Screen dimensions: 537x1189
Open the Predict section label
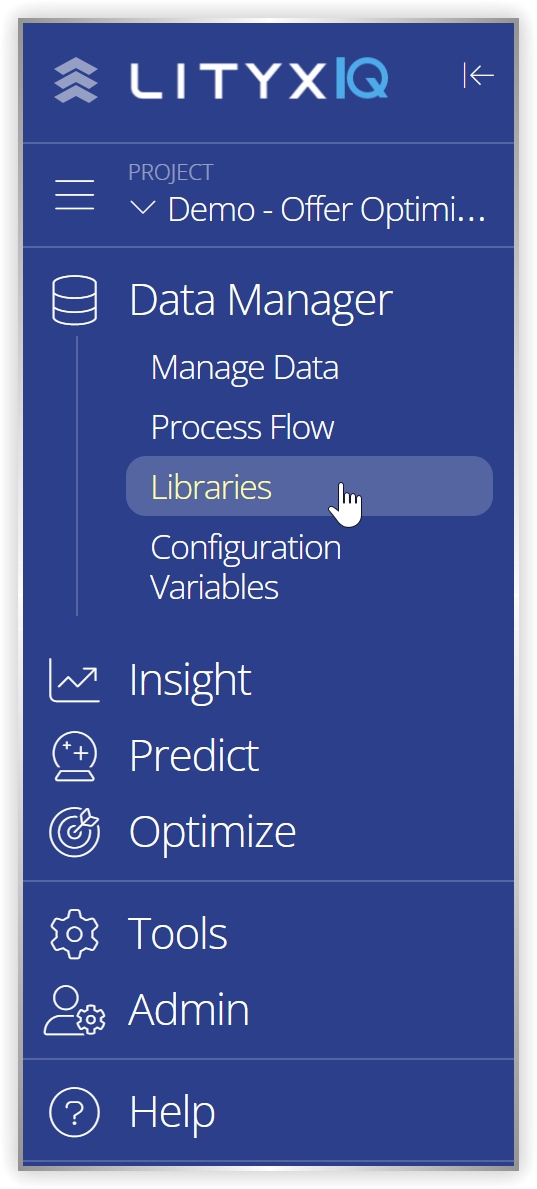click(194, 756)
